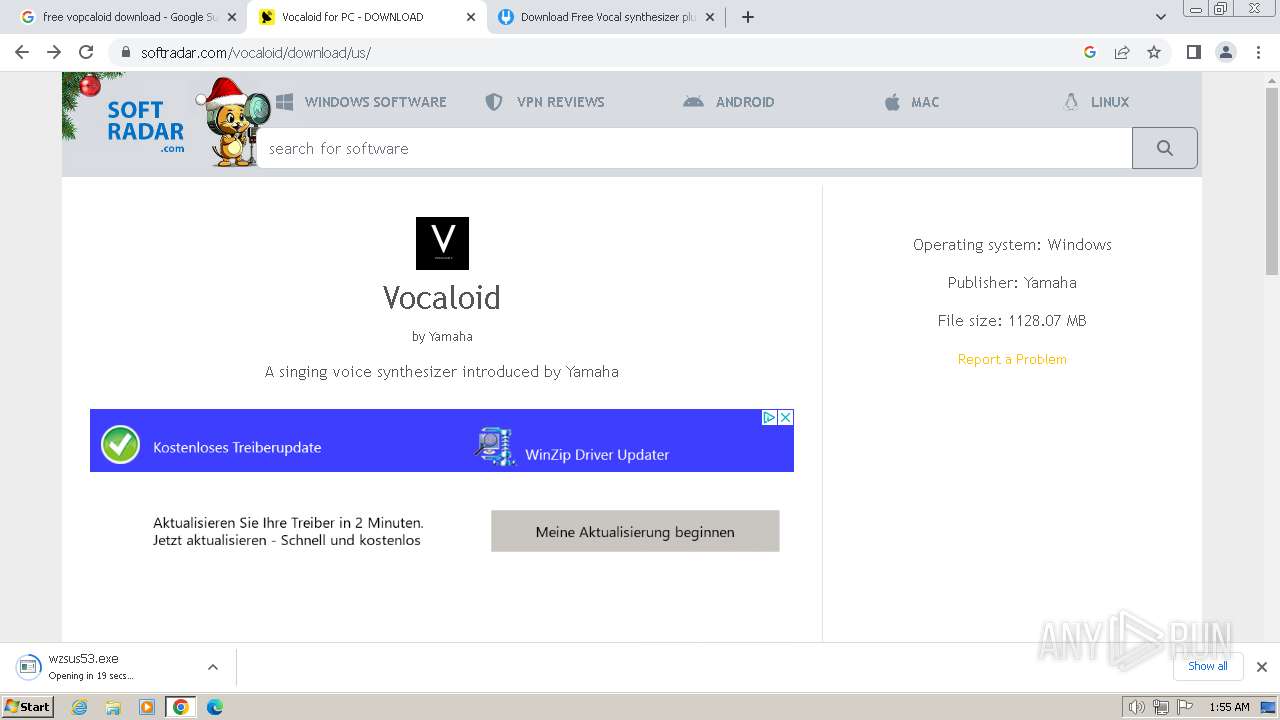Open Microsoft Edge from taskbar
Viewport: 1280px width, 720px height.
click(215, 707)
